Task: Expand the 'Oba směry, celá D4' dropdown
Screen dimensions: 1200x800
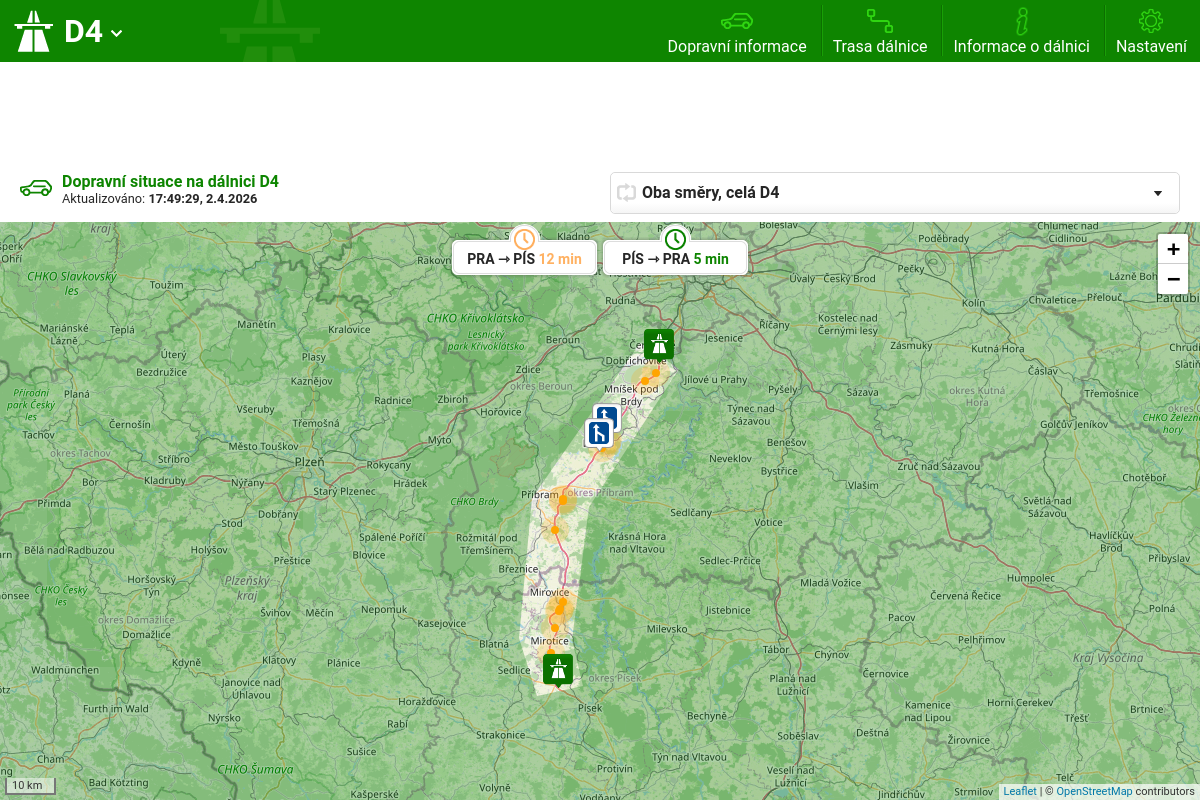Action: click(x=894, y=193)
